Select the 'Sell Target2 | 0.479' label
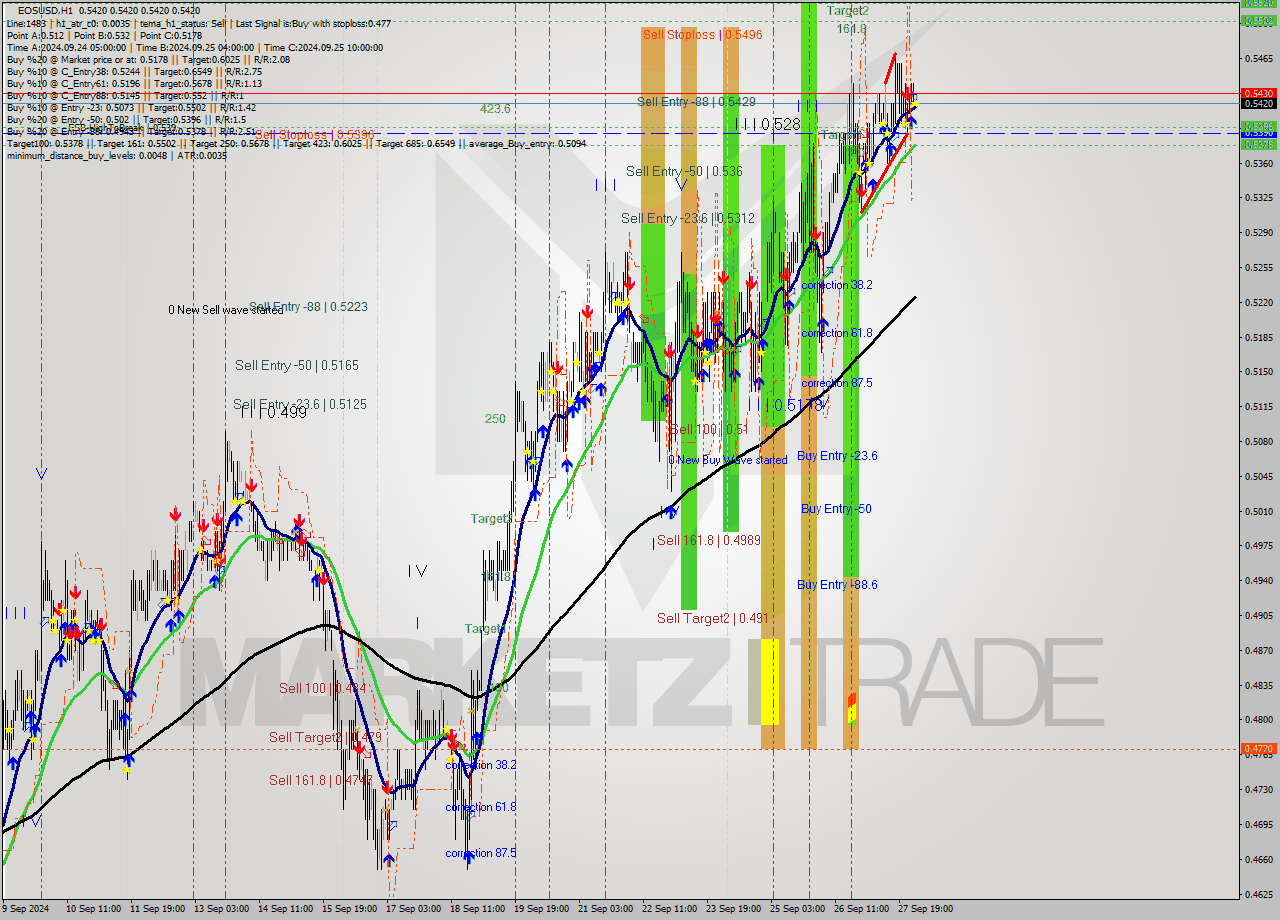This screenshot has width=1280, height=920. point(325,737)
